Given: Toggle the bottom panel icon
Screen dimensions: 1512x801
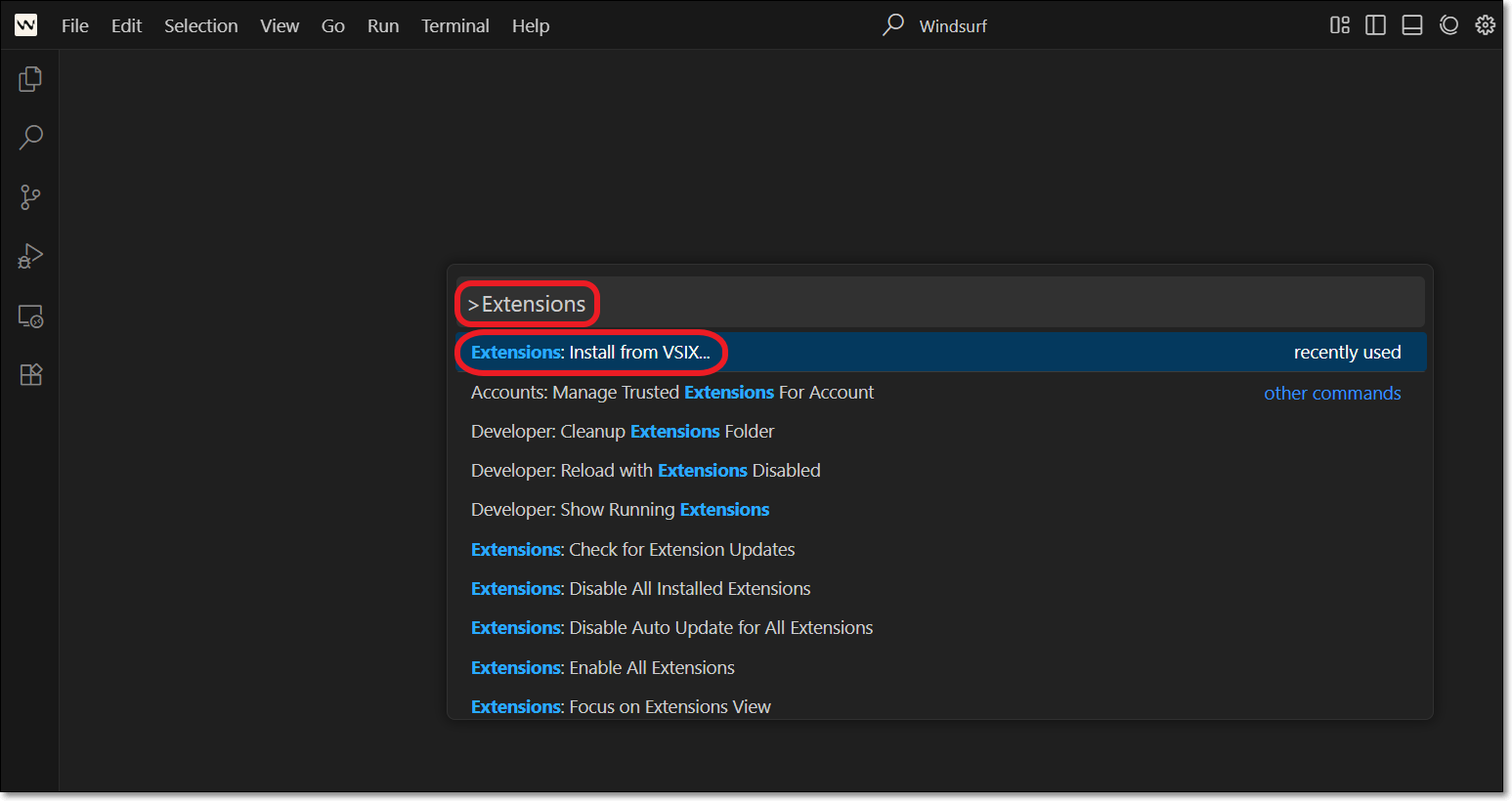Looking at the screenshot, I should click(1412, 25).
